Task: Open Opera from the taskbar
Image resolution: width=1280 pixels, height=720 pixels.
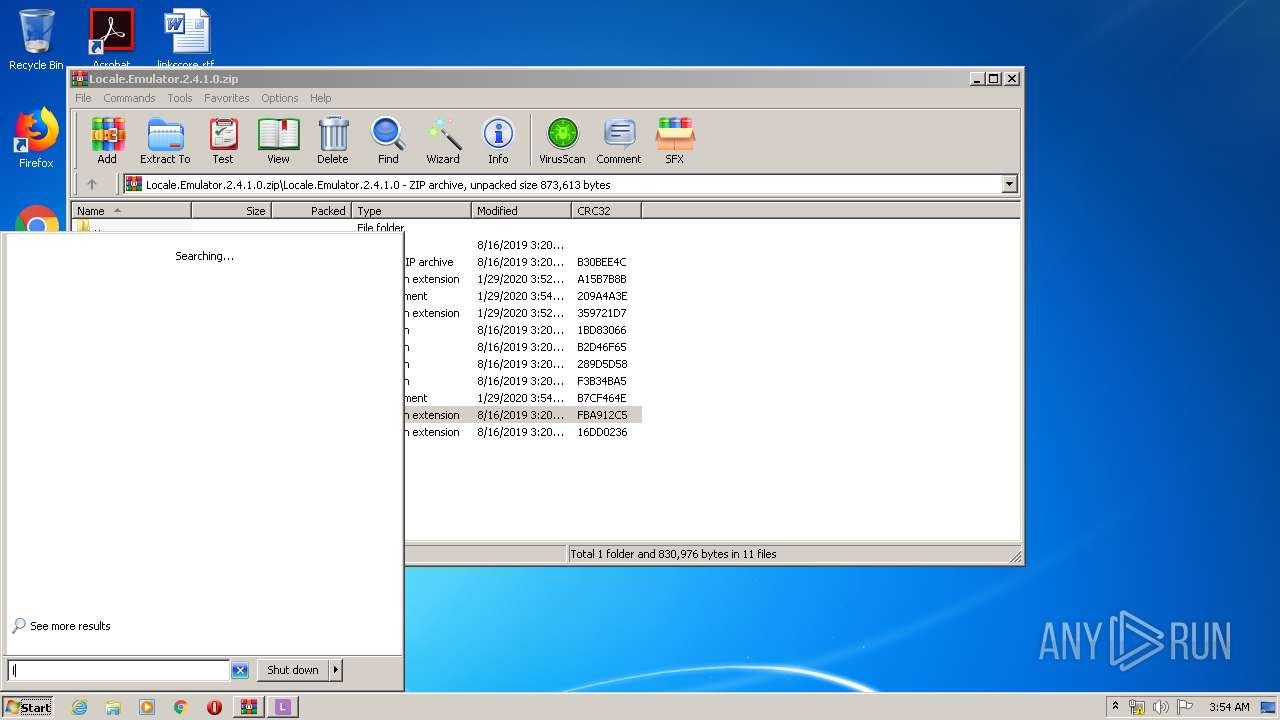Action: [x=214, y=707]
